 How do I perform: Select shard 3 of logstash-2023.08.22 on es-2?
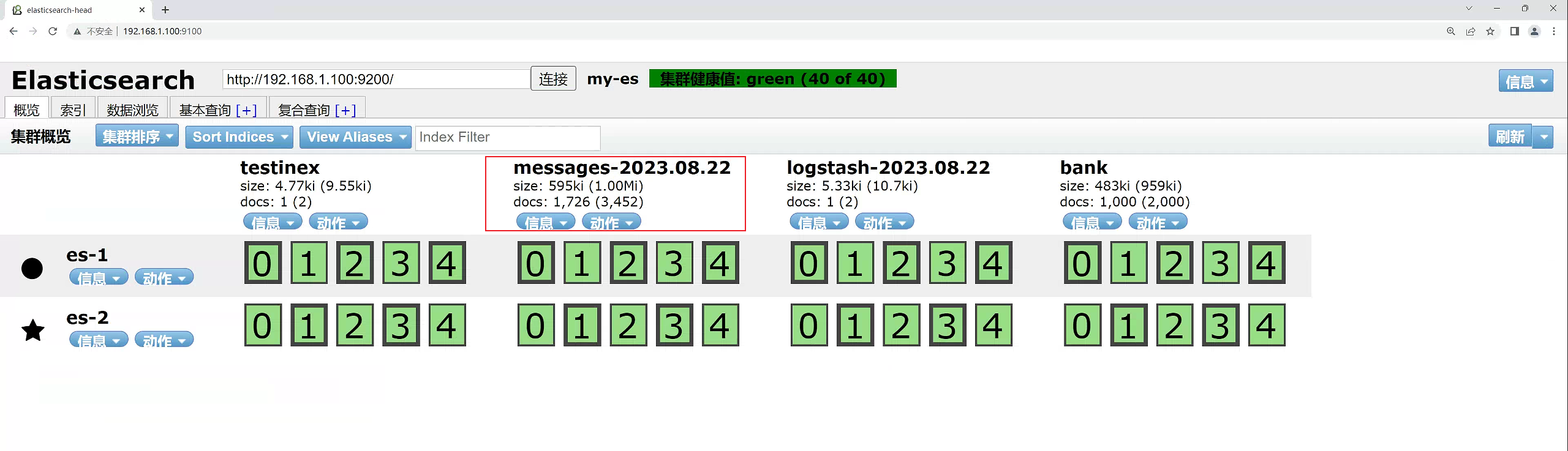[x=948, y=325]
